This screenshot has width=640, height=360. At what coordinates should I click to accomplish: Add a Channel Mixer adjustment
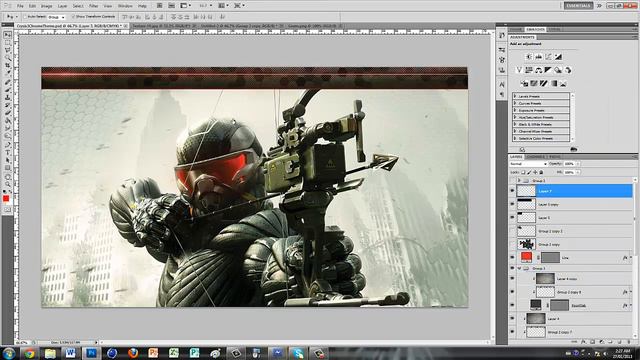(567, 70)
